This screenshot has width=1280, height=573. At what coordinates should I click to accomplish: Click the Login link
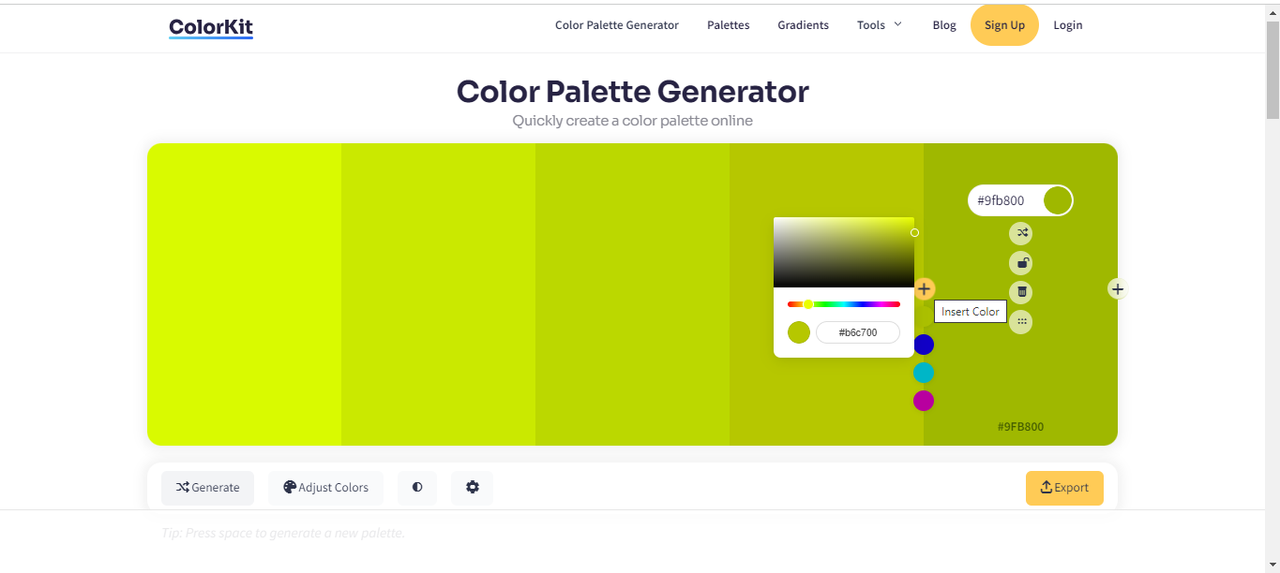1068,25
